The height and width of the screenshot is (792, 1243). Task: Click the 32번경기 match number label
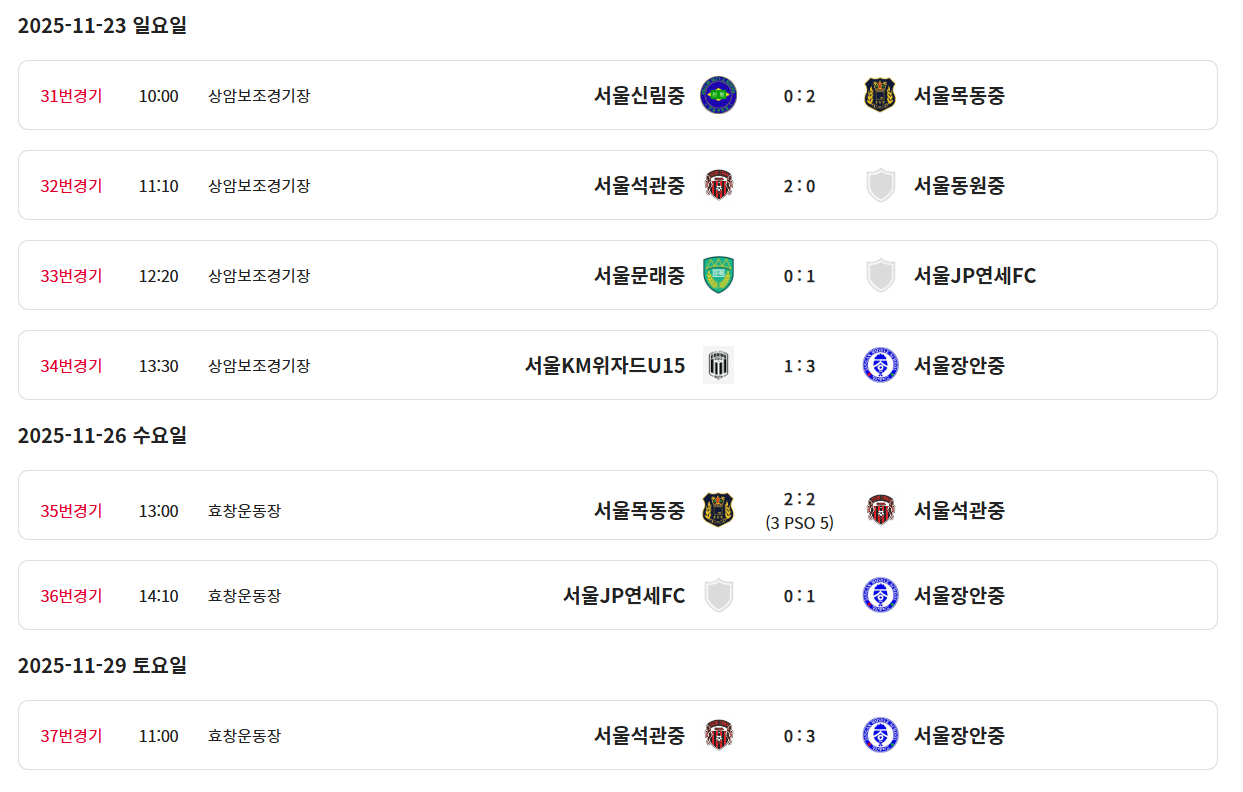coord(71,185)
